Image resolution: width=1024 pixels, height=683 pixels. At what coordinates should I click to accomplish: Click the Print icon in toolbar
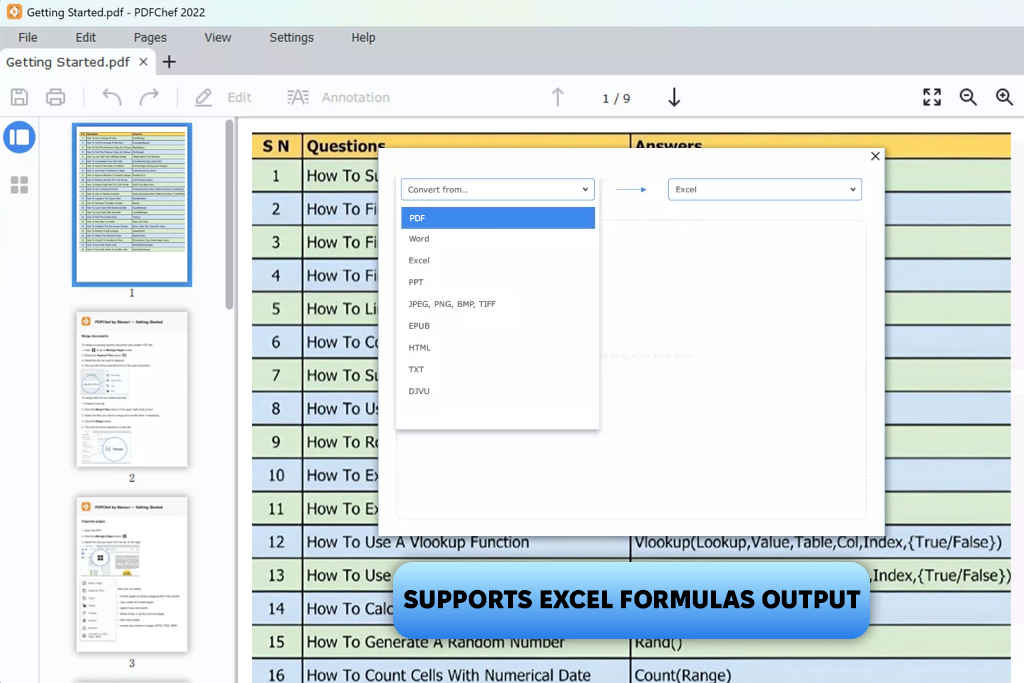click(x=56, y=97)
